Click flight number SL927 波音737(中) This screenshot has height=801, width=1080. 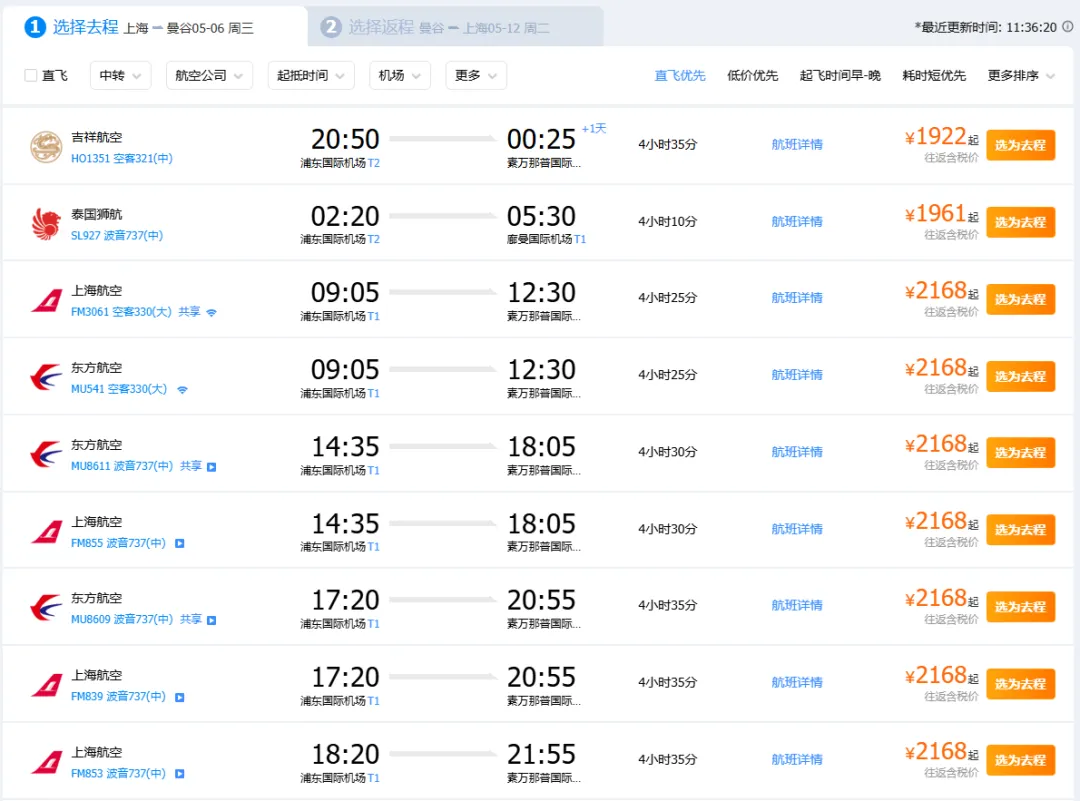pos(117,236)
